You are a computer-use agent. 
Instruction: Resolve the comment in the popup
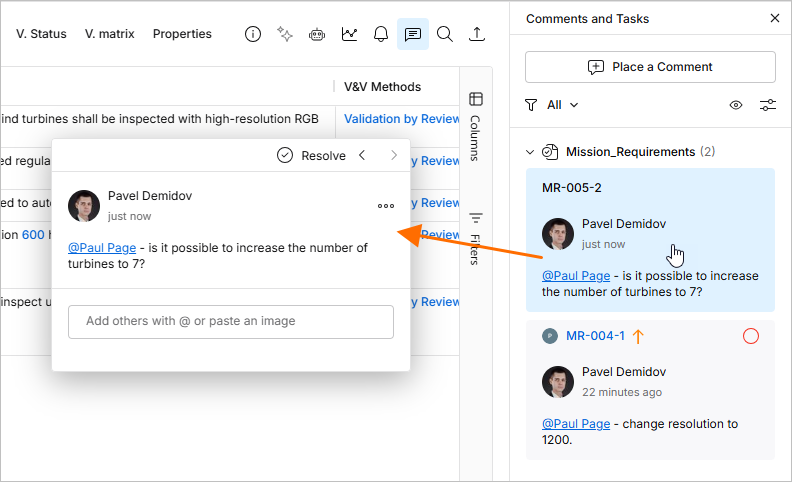[311, 156]
